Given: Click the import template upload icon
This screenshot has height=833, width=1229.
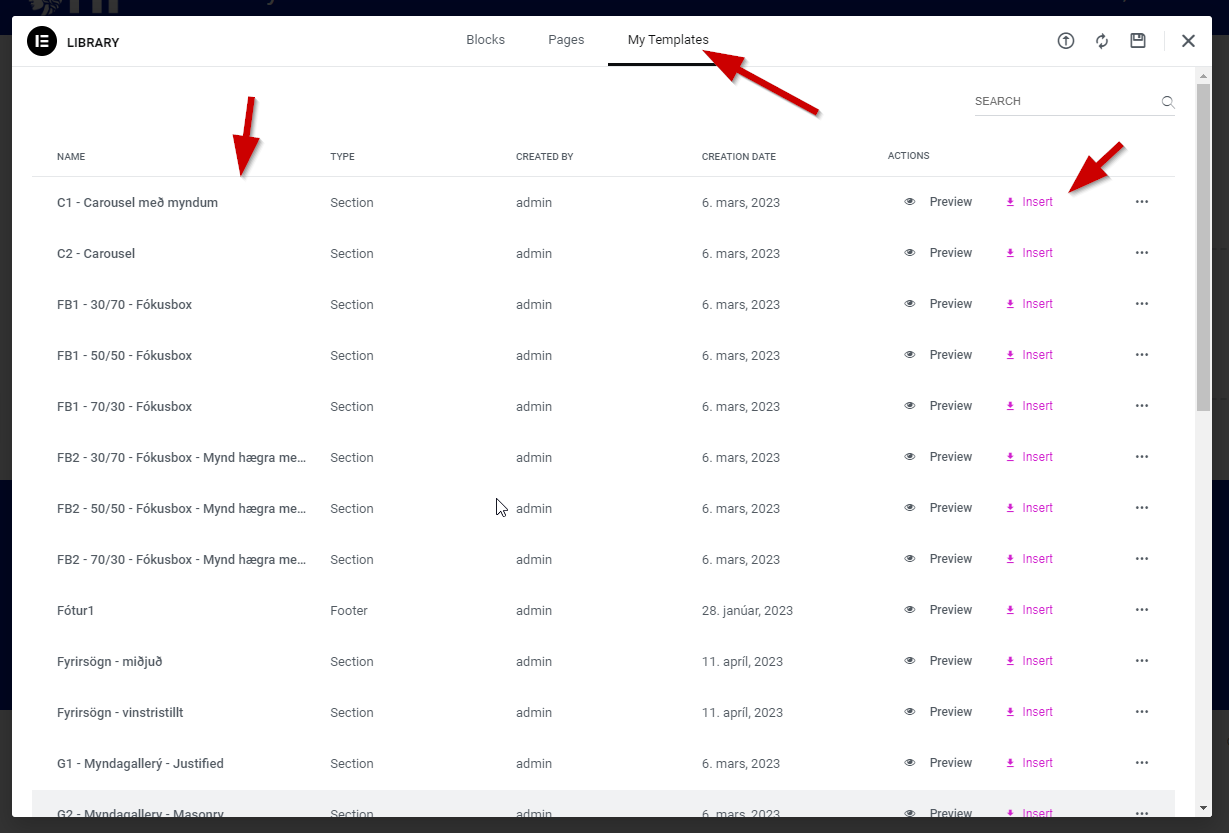Looking at the screenshot, I should tap(1066, 41).
